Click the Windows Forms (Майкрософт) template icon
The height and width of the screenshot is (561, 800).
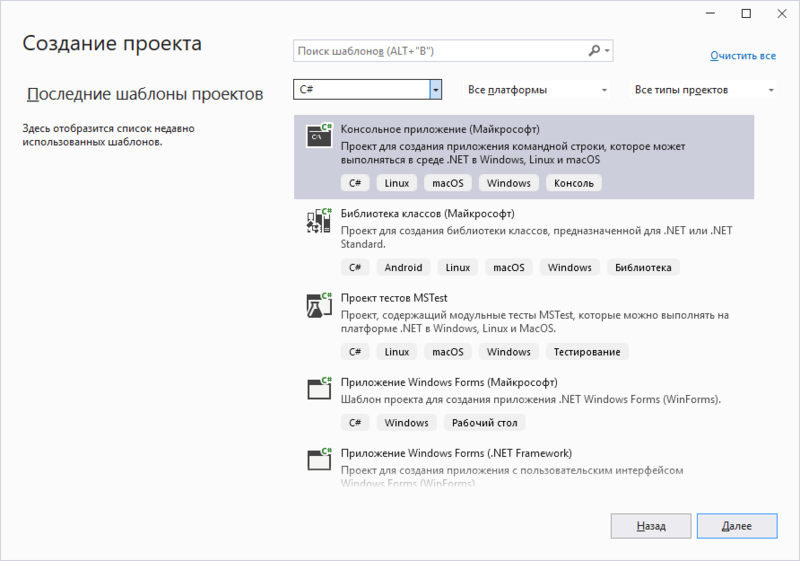tap(319, 389)
